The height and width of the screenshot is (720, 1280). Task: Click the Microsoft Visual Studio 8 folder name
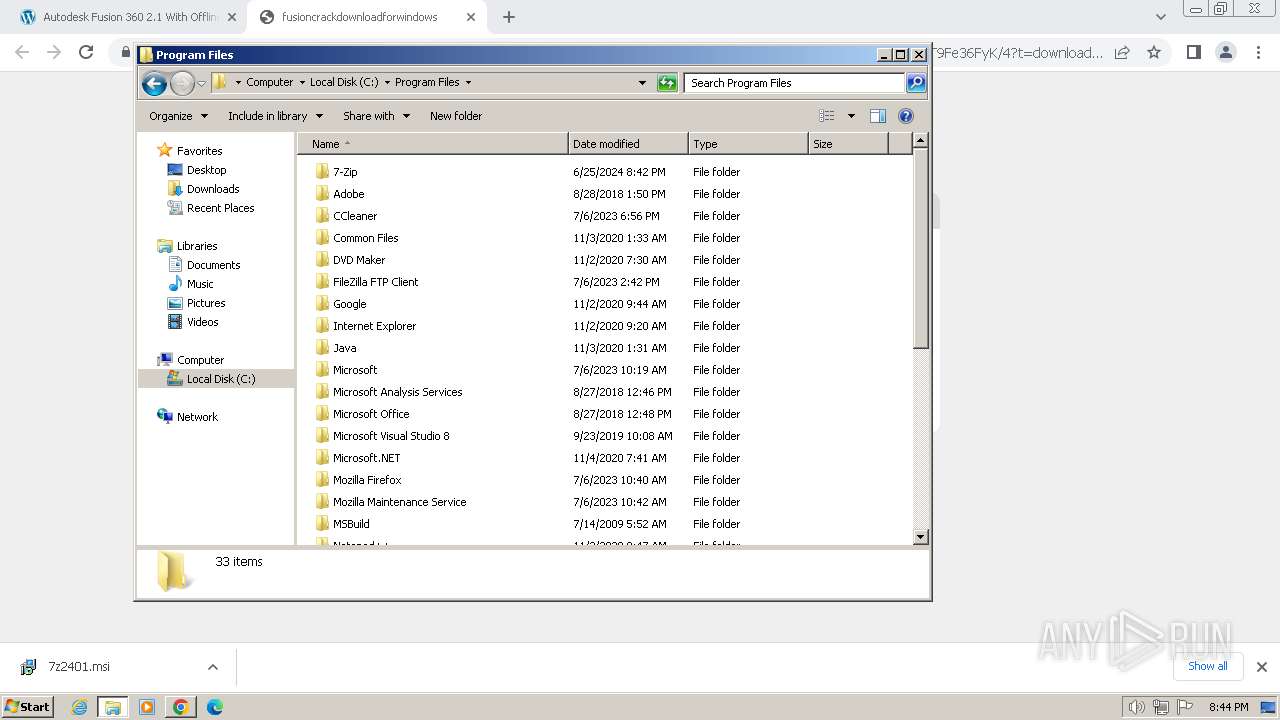coord(391,436)
